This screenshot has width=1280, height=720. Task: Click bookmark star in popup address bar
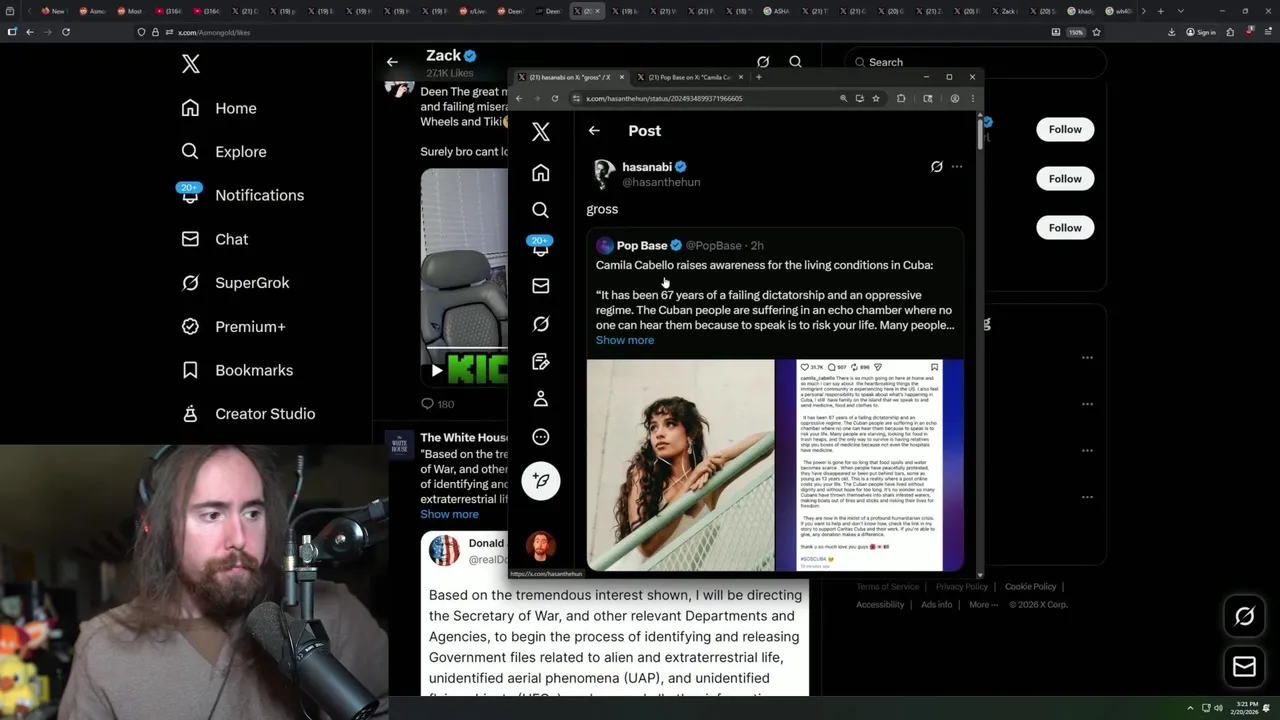tap(876, 98)
